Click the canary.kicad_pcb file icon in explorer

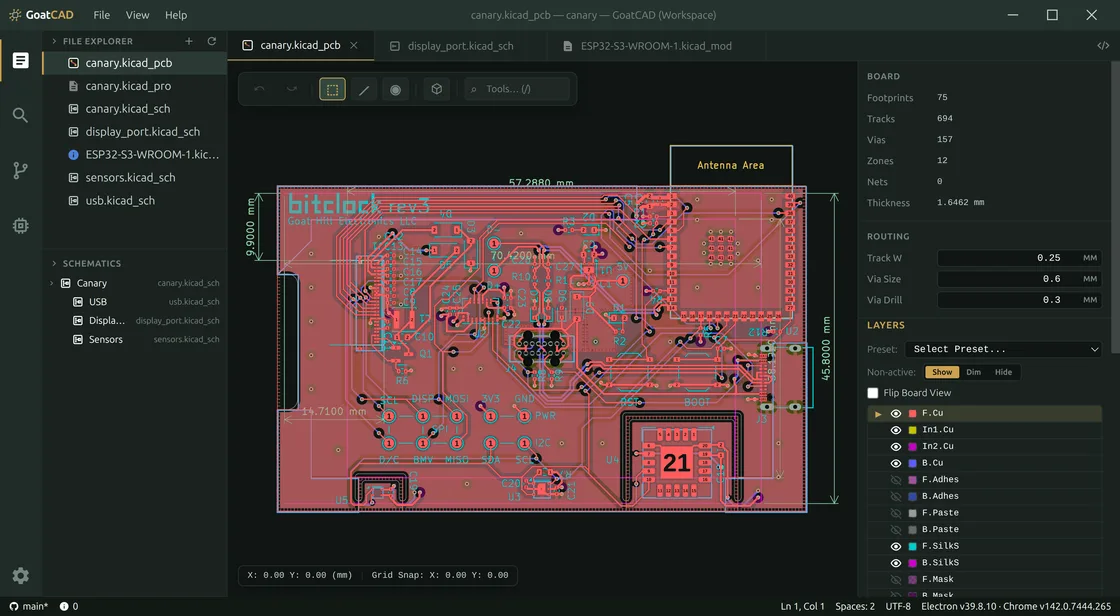click(x=73, y=63)
